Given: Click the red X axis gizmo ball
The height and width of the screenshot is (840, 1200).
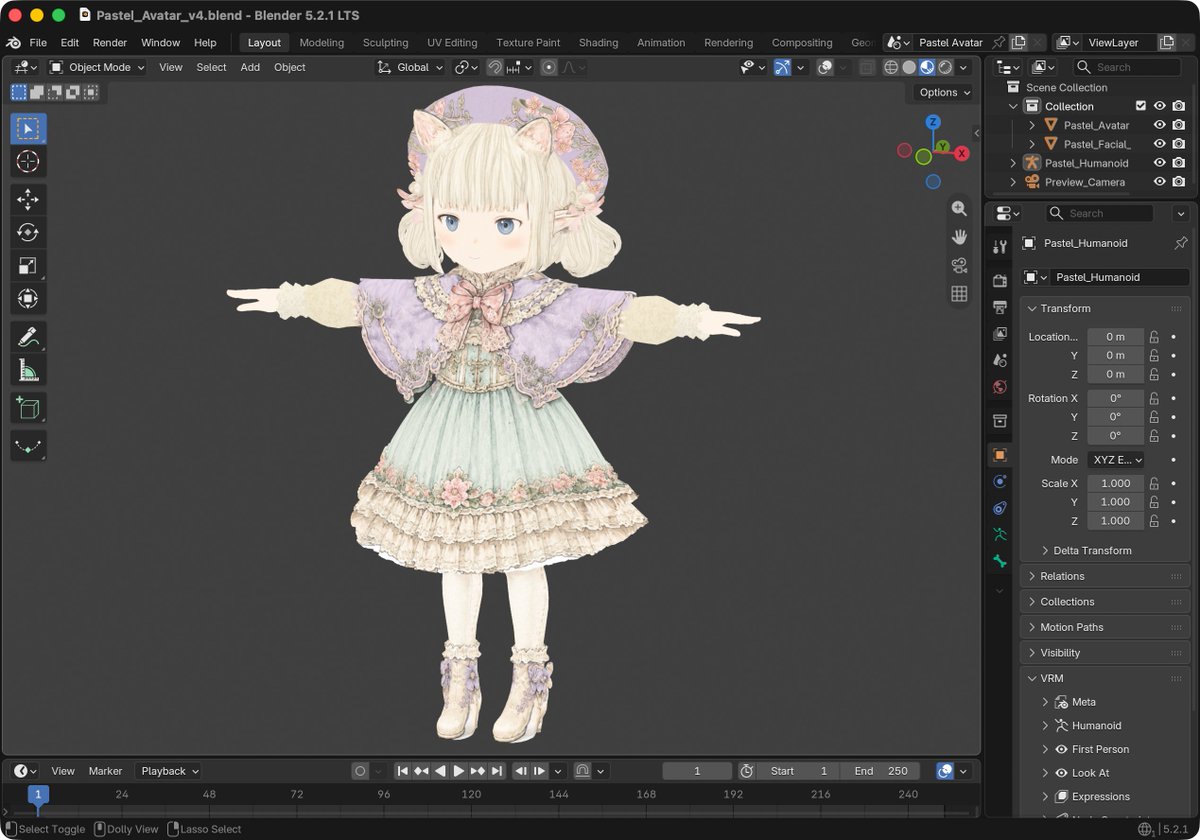Looking at the screenshot, I should coord(962,153).
